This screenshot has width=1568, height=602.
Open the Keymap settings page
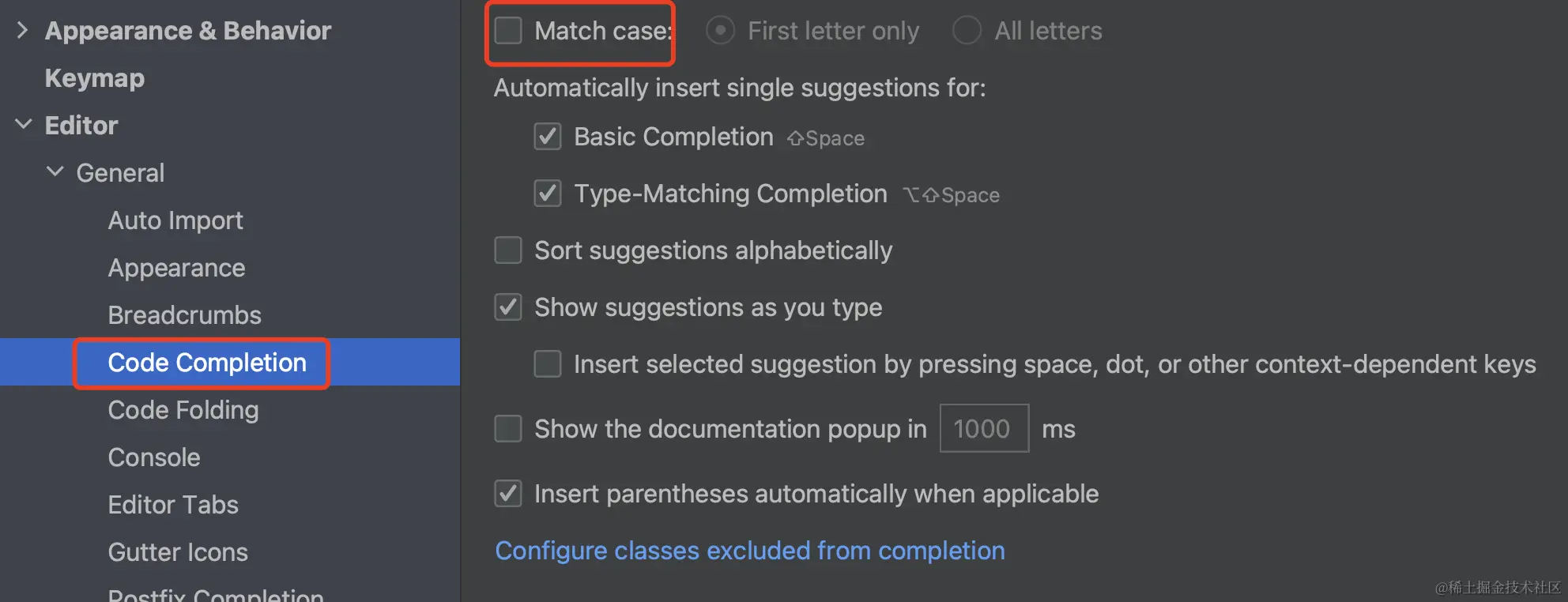[x=95, y=78]
